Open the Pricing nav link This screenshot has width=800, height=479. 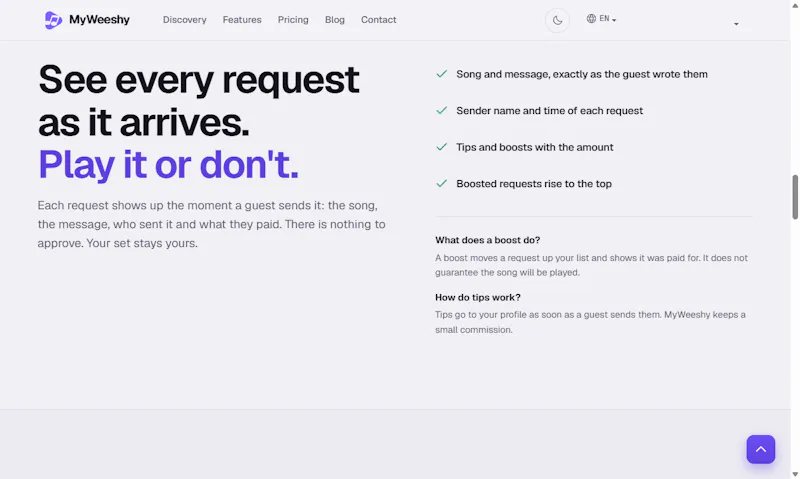pyautogui.click(x=293, y=20)
